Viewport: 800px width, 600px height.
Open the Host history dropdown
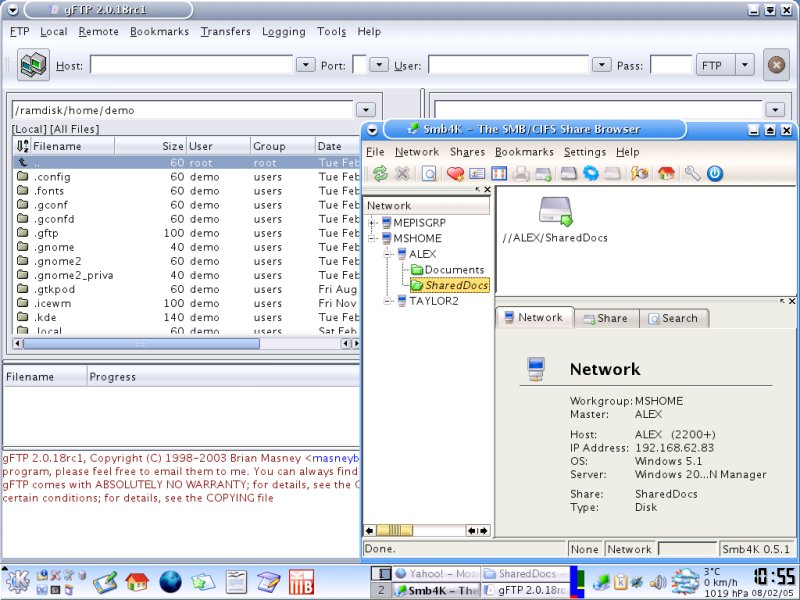pos(306,65)
